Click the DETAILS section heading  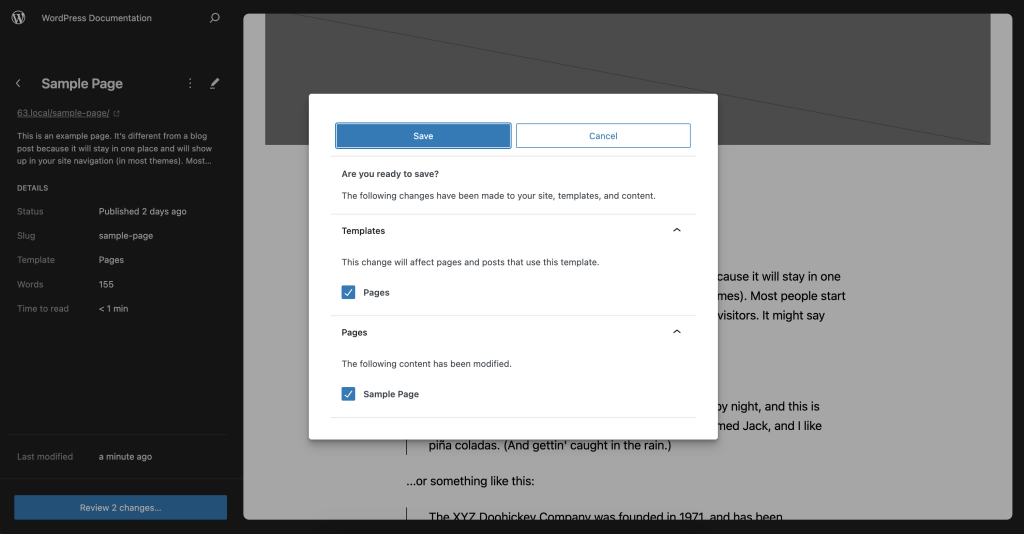[33, 188]
